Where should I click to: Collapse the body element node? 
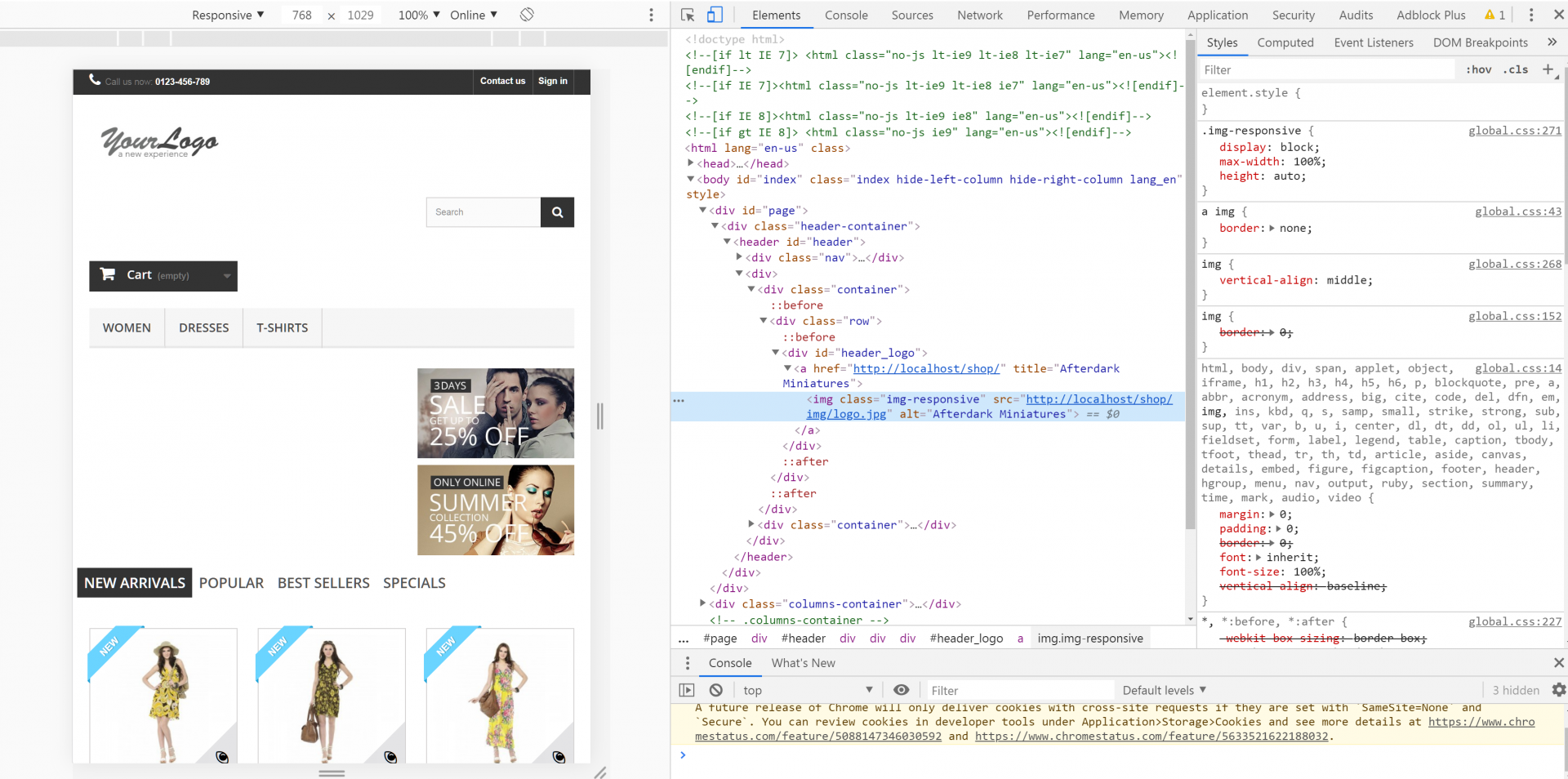pyautogui.click(x=691, y=179)
